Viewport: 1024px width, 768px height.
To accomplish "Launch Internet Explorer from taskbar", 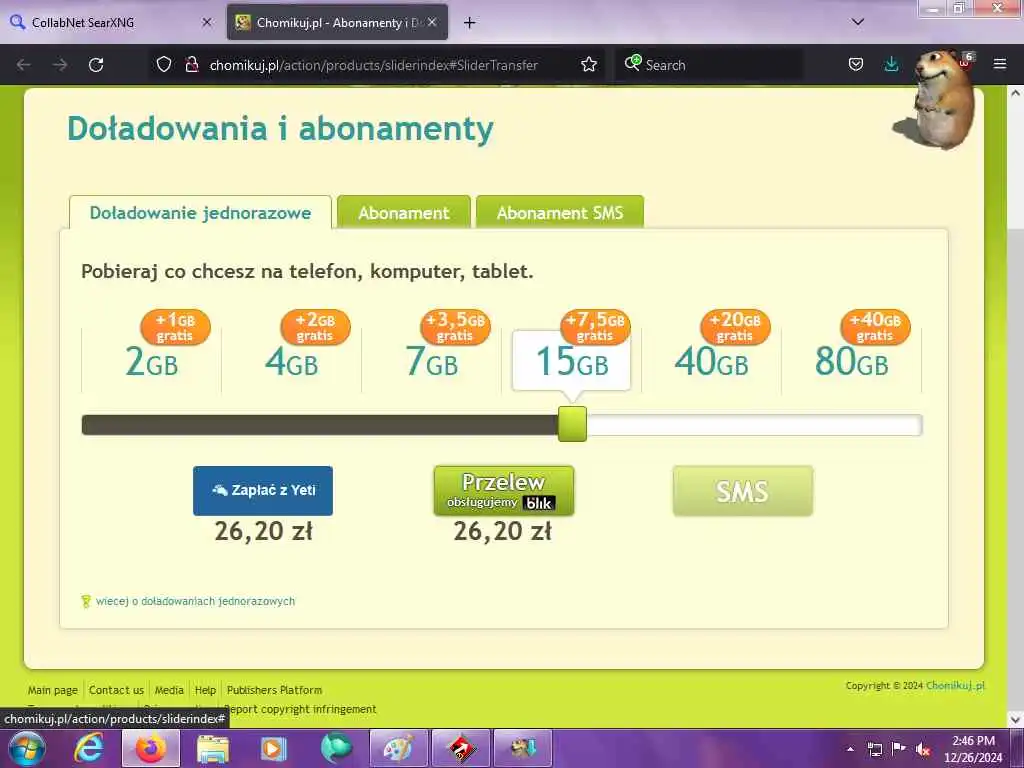I will [x=89, y=748].
